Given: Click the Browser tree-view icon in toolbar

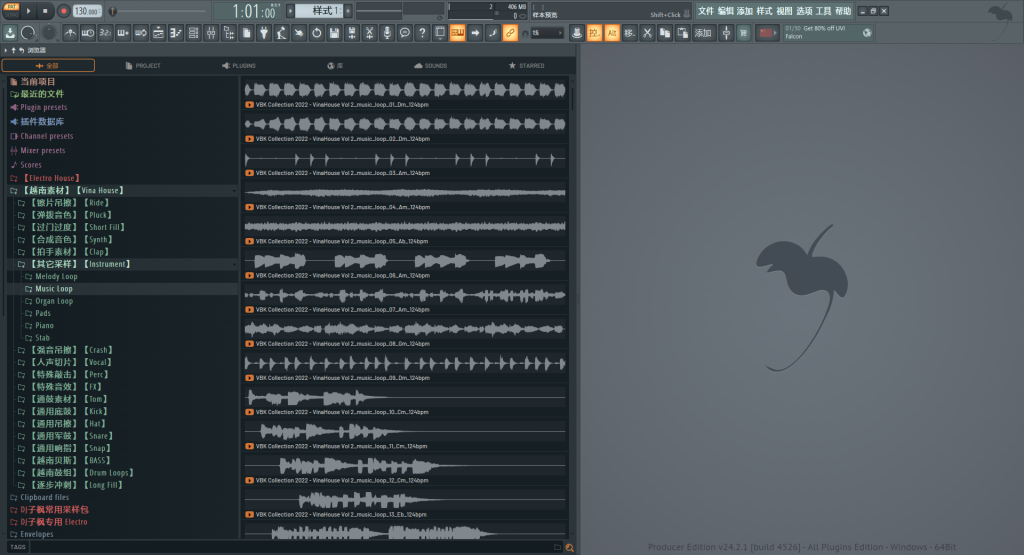Looking at the screenshot, I should 229,33.
